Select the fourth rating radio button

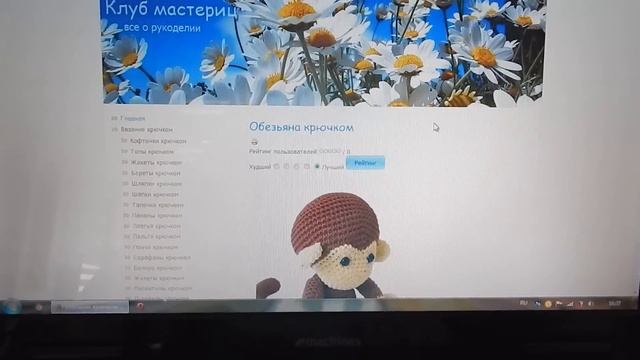point(307,166)
